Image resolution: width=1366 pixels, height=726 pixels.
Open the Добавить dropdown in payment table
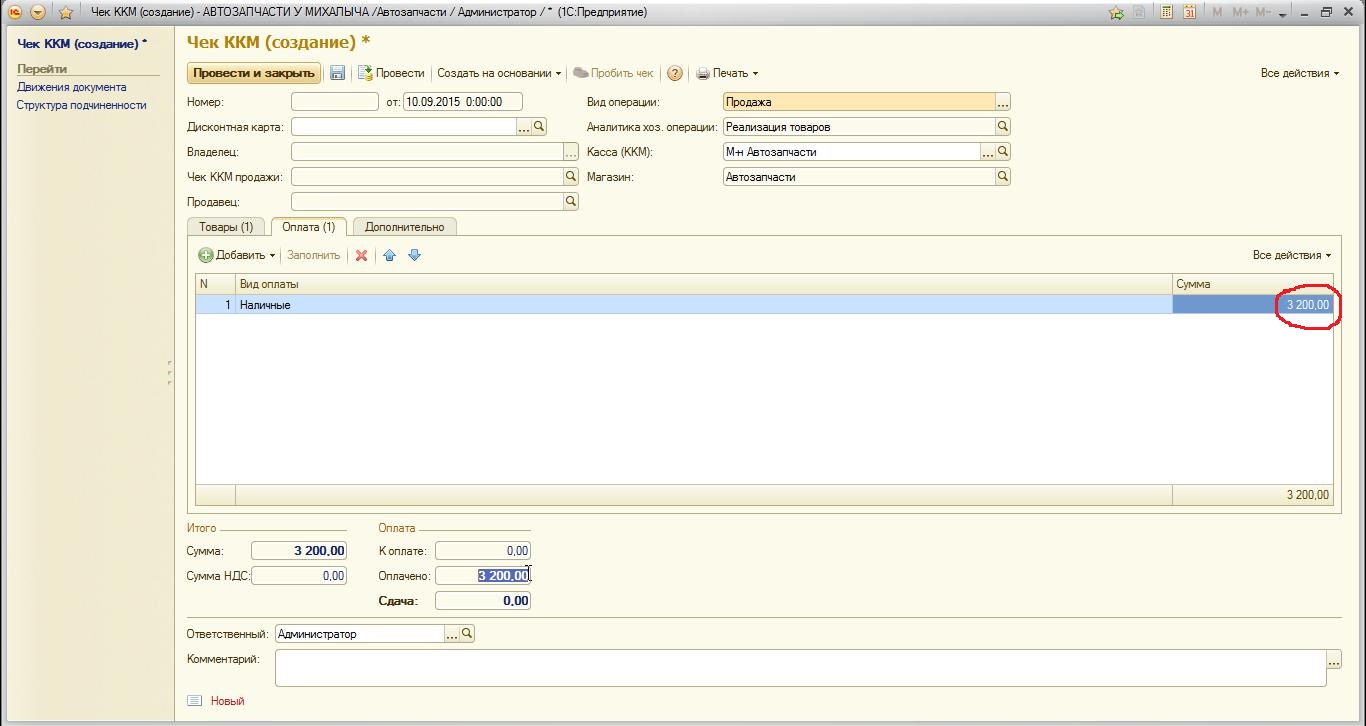coord(239,255)
